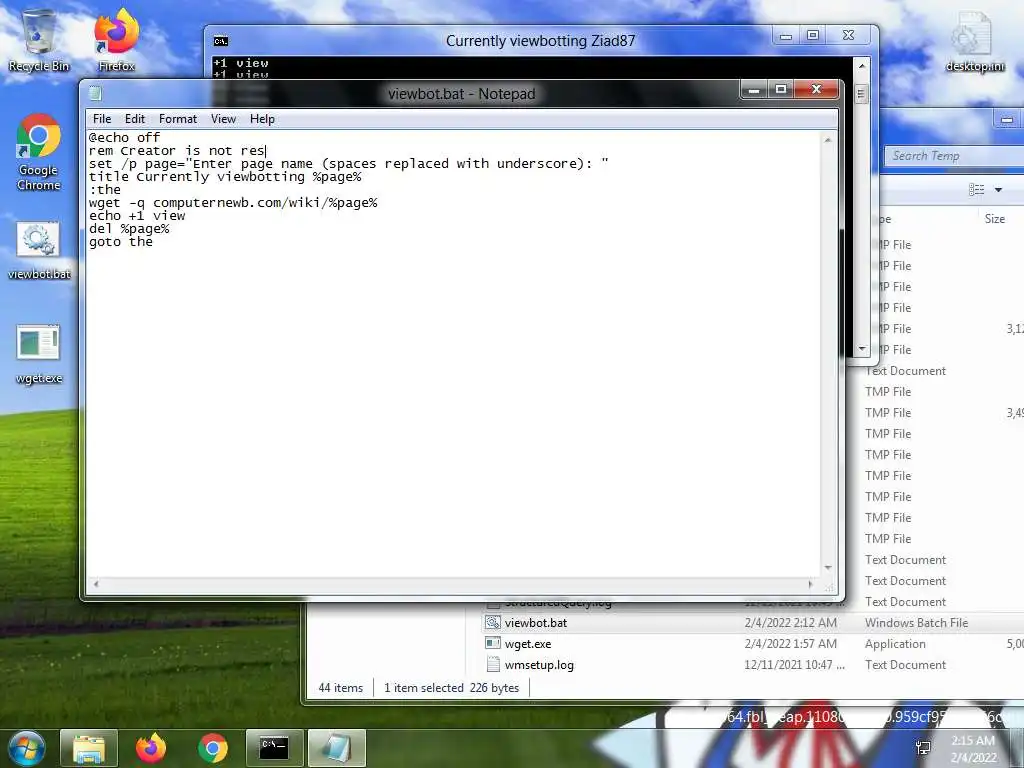
Task: Close the viewbotting command prompt window
Action: point(848,36)
